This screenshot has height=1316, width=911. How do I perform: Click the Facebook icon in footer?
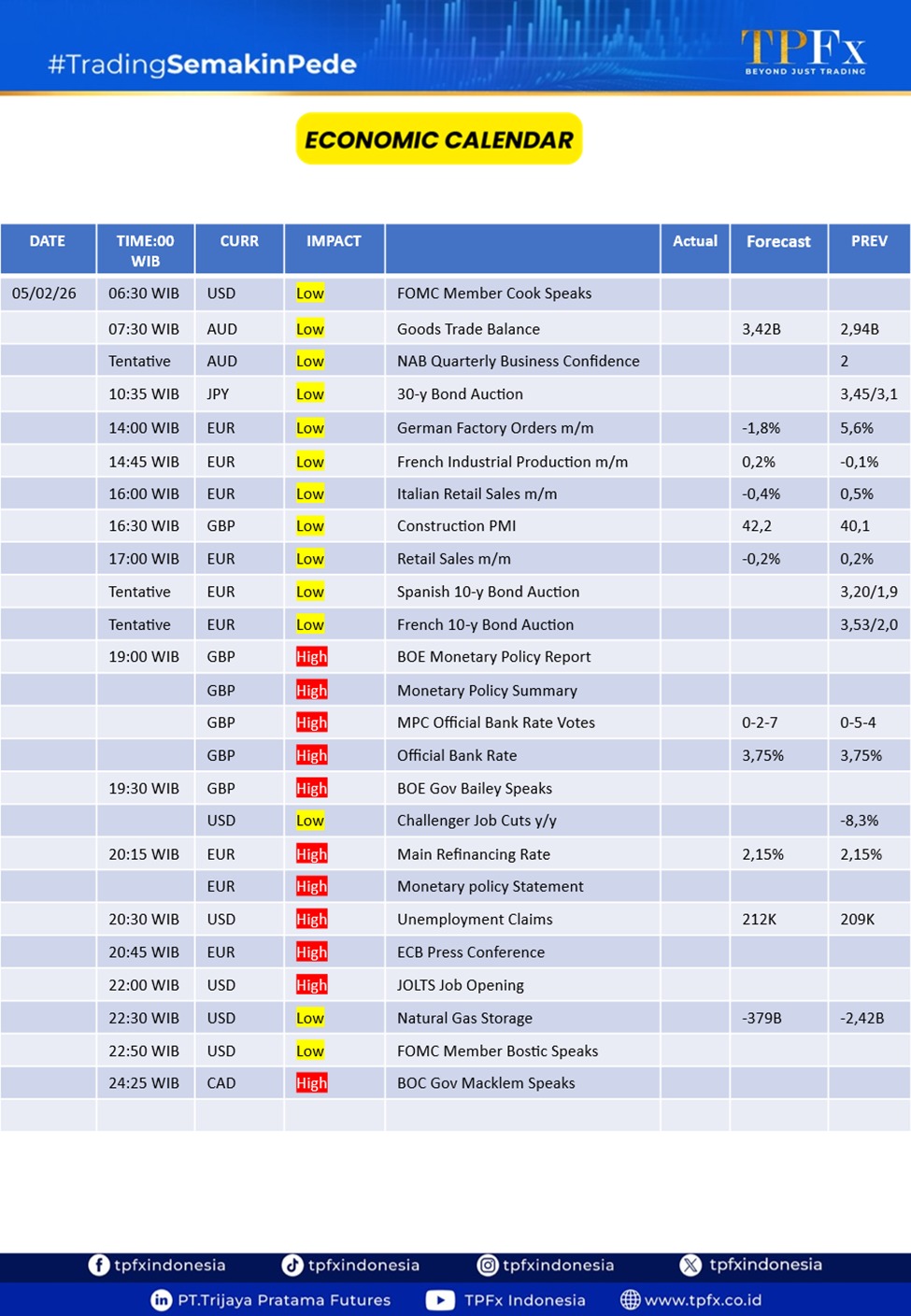(x=99, y=1265)
